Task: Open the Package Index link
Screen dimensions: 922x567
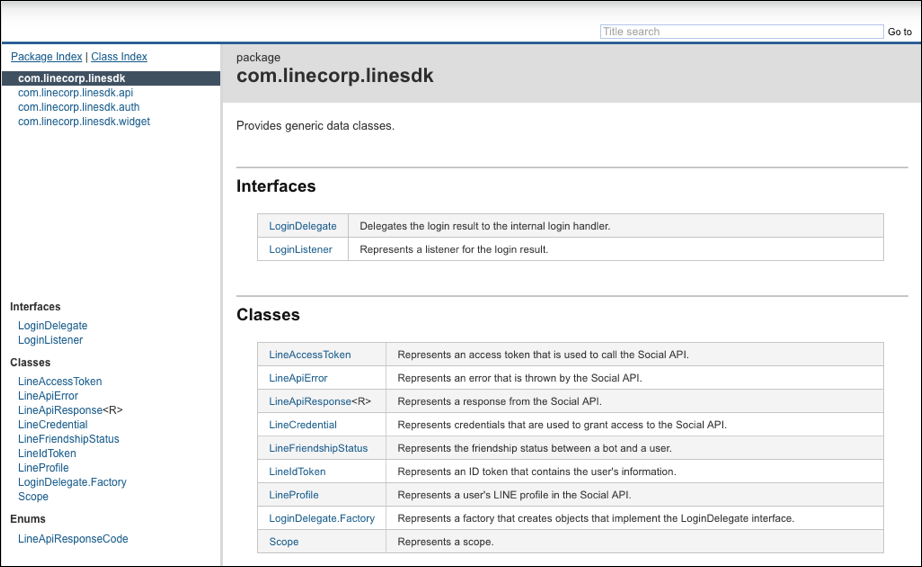Action: [46, 56]
